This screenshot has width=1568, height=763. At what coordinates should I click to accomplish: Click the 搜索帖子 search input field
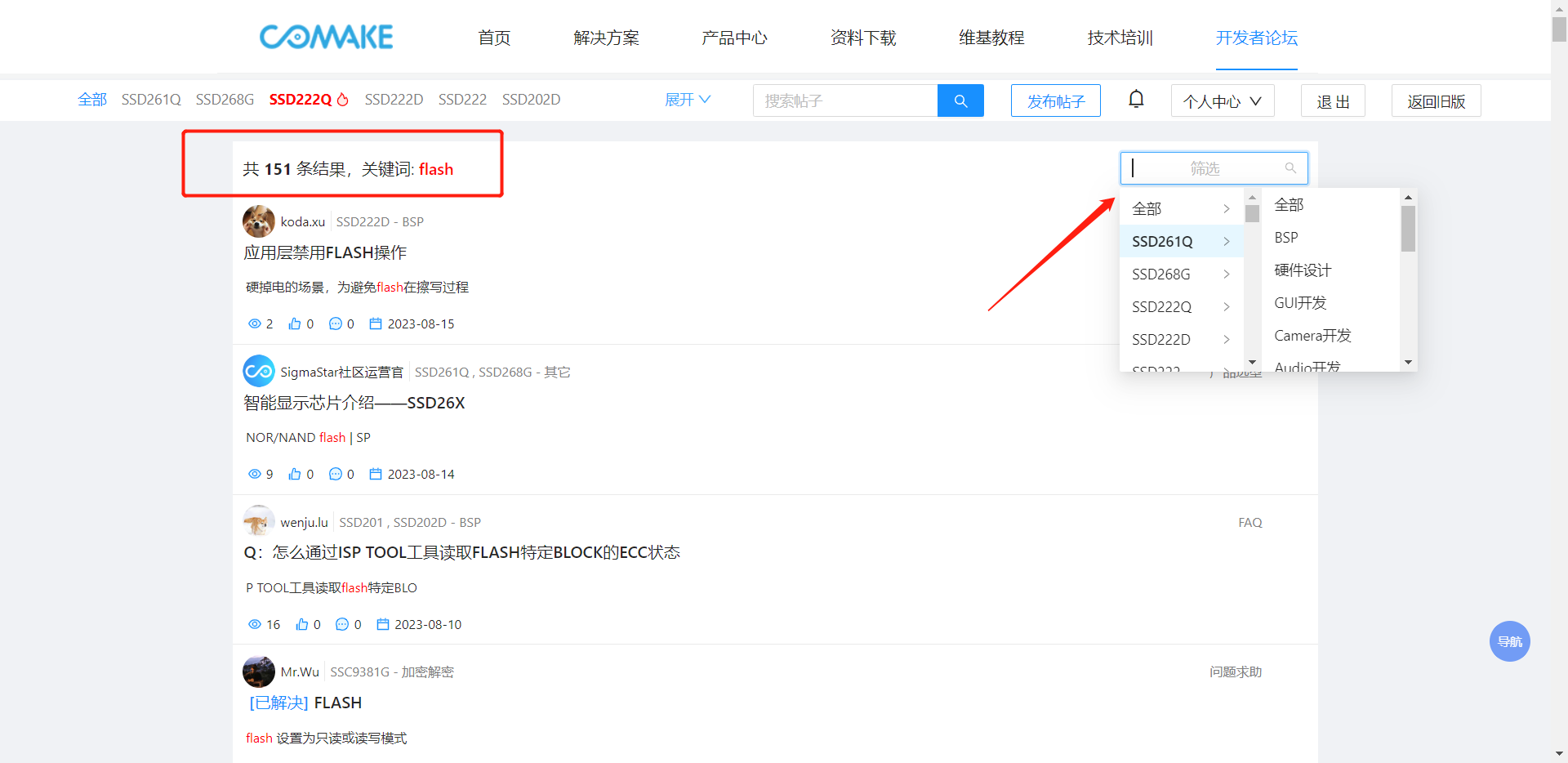pyautogui.click(x=845, y=101)
